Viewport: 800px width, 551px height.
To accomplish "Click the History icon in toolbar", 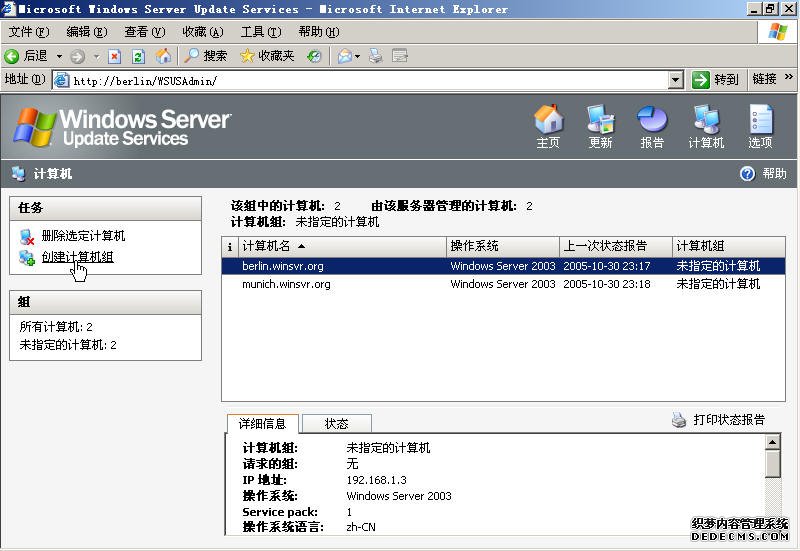I will (x=314, y=56).
